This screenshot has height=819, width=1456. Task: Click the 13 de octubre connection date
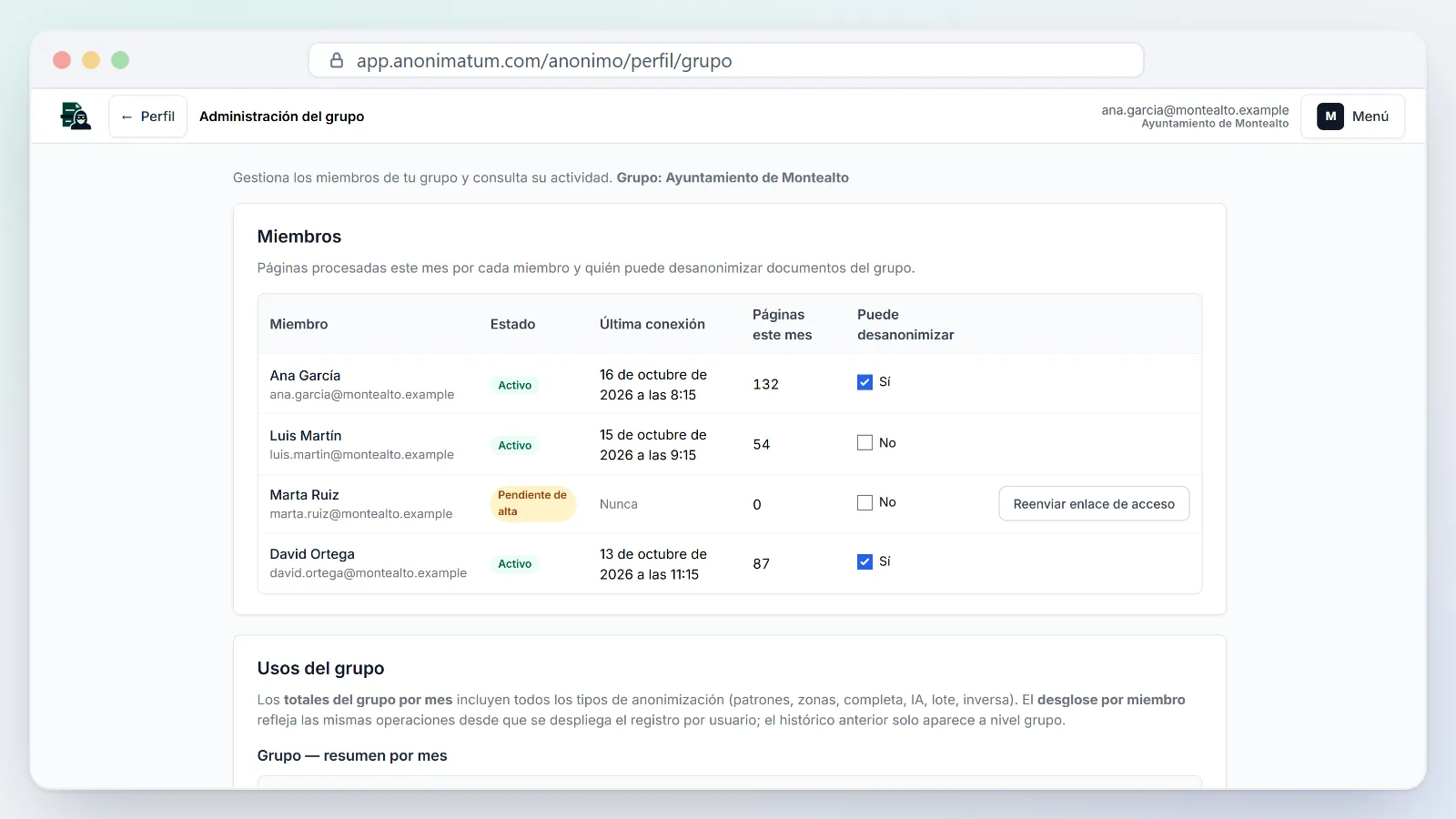653,563
